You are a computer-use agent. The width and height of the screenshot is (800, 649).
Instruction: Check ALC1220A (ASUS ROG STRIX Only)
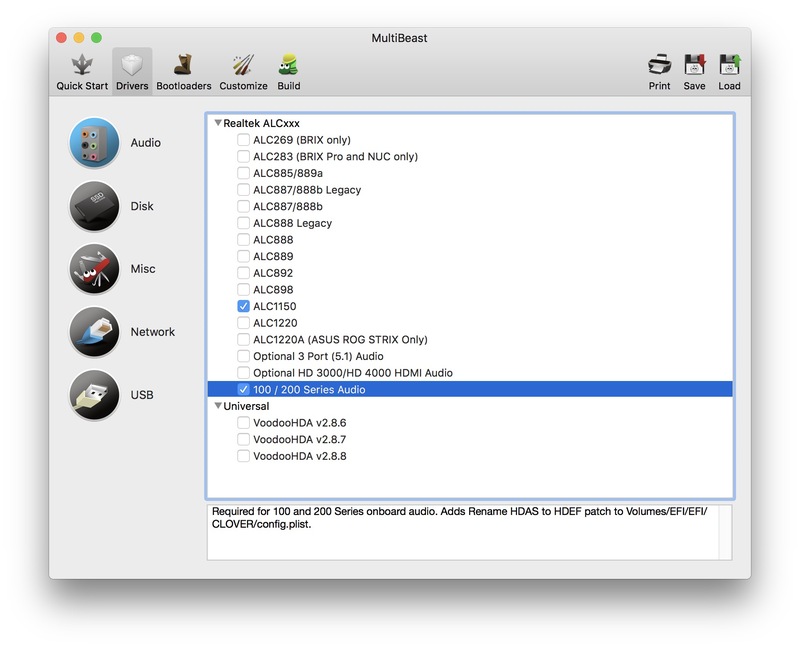(x=243, y=339)
